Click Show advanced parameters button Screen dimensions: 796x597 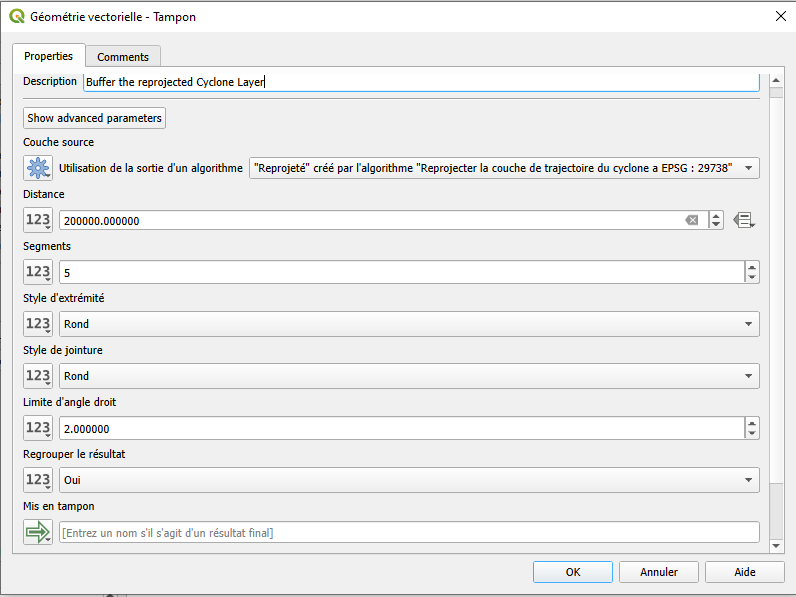pyautogui.click(x=94, y=118)
